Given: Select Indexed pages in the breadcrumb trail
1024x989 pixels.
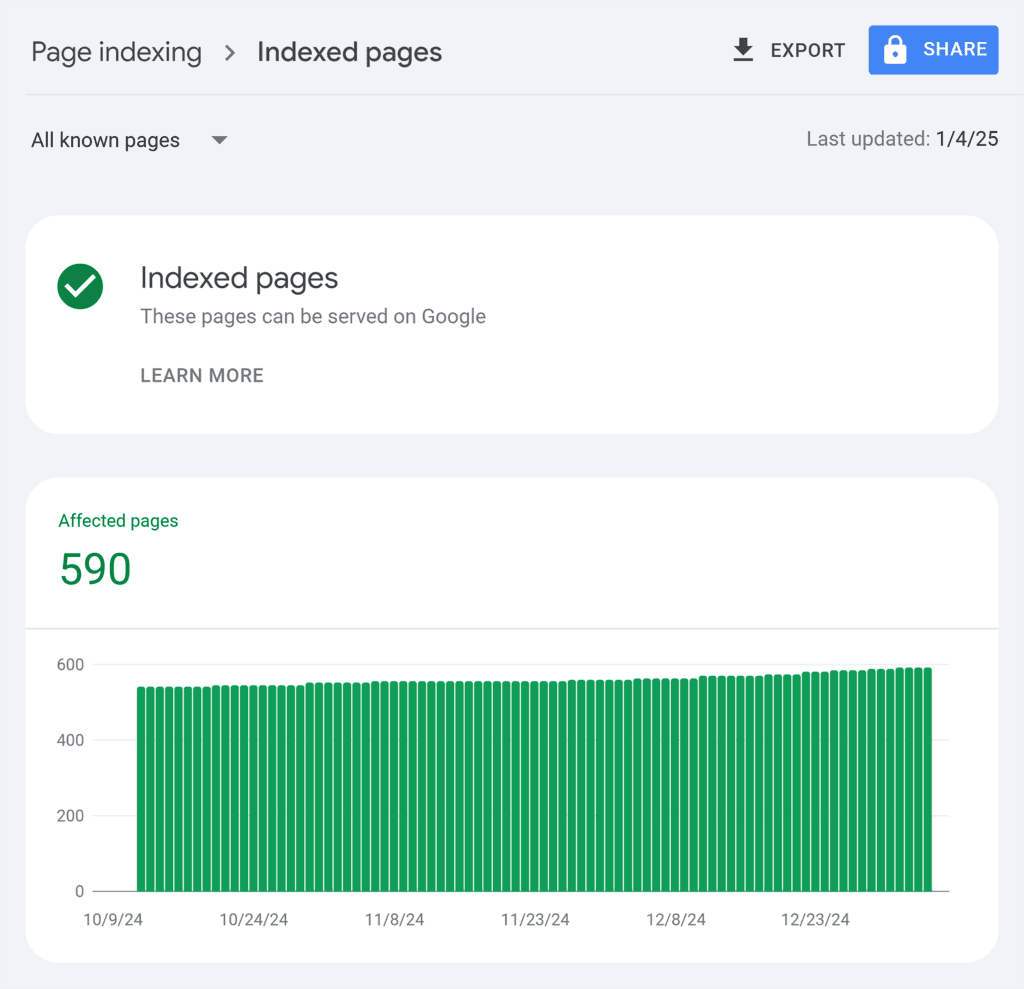Looking at the screenshot, I should 349,52.
